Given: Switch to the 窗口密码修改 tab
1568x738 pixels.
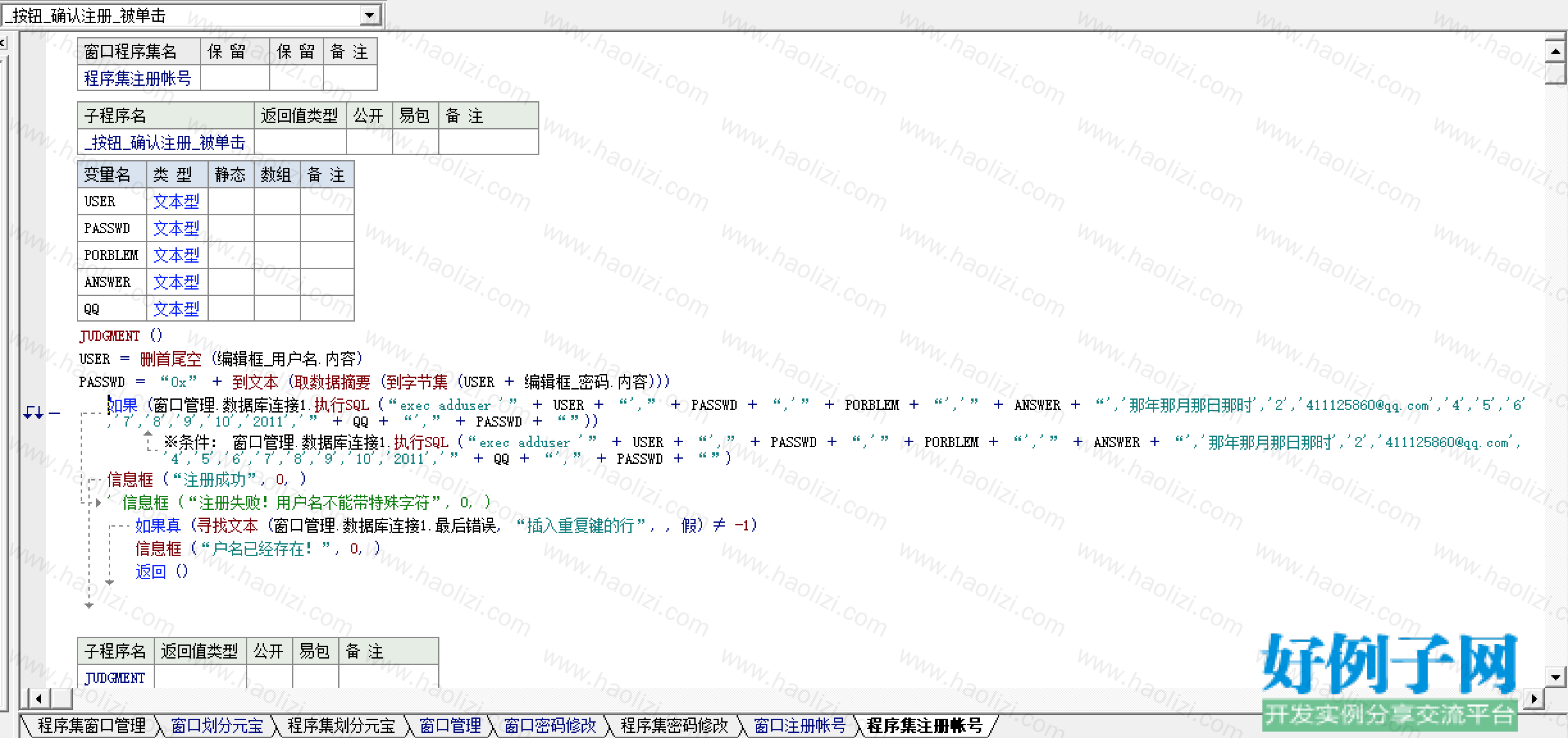Looking at the screenshot, I should coord(550,726).
